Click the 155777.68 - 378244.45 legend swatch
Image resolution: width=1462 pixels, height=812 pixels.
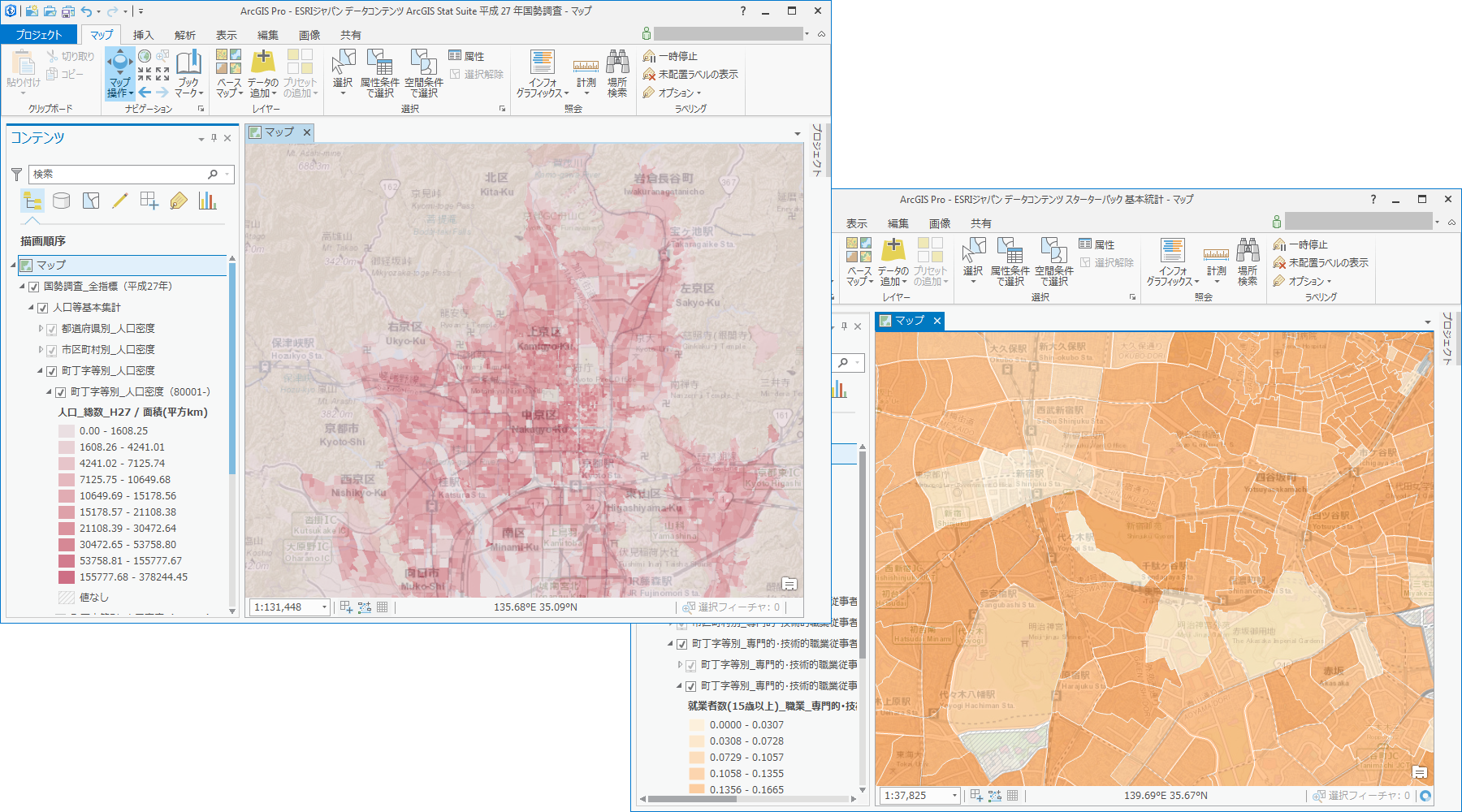pyautogui.click(x=67, y=577)
